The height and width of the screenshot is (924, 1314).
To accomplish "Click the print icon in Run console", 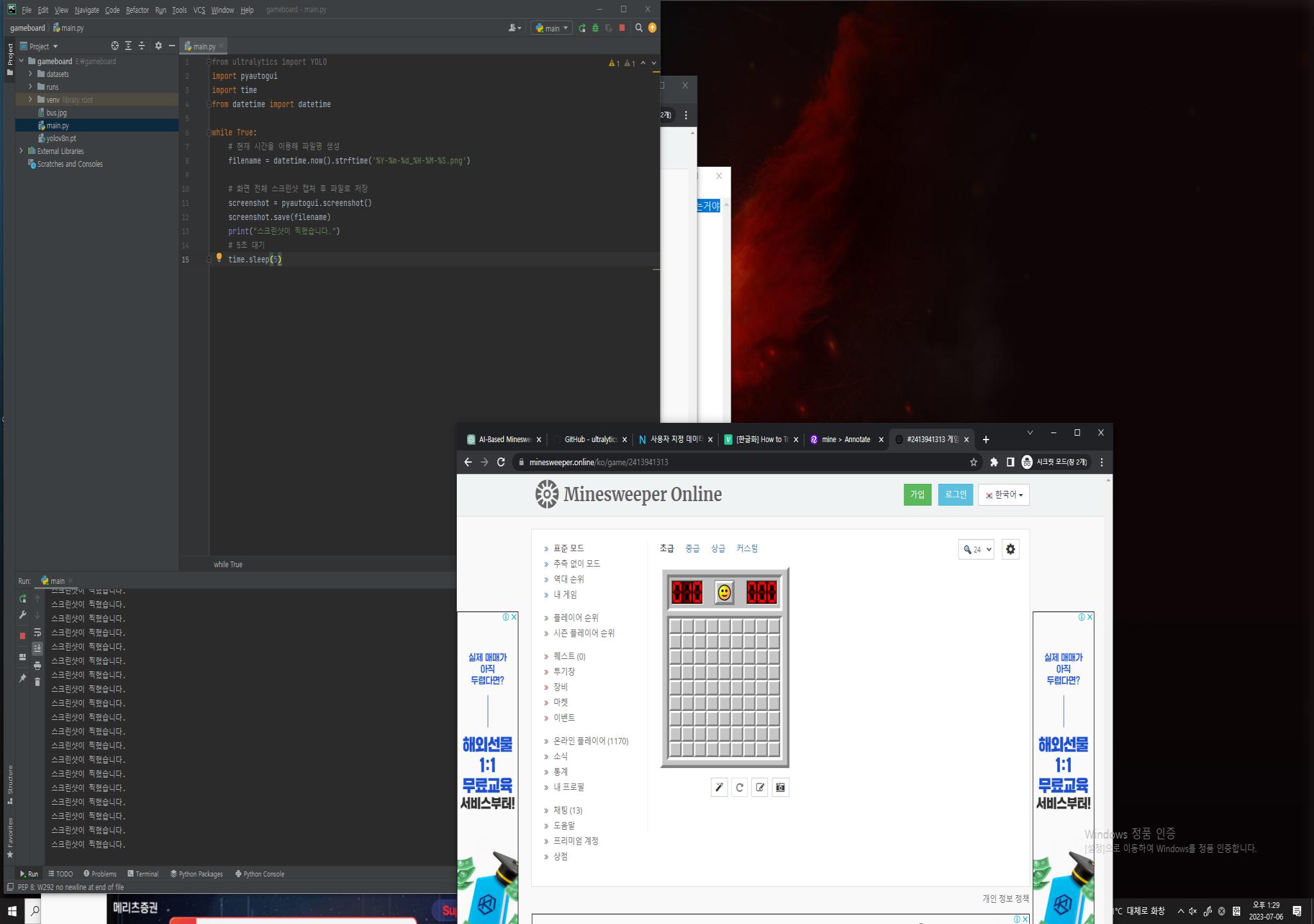I will coord(37,666).
